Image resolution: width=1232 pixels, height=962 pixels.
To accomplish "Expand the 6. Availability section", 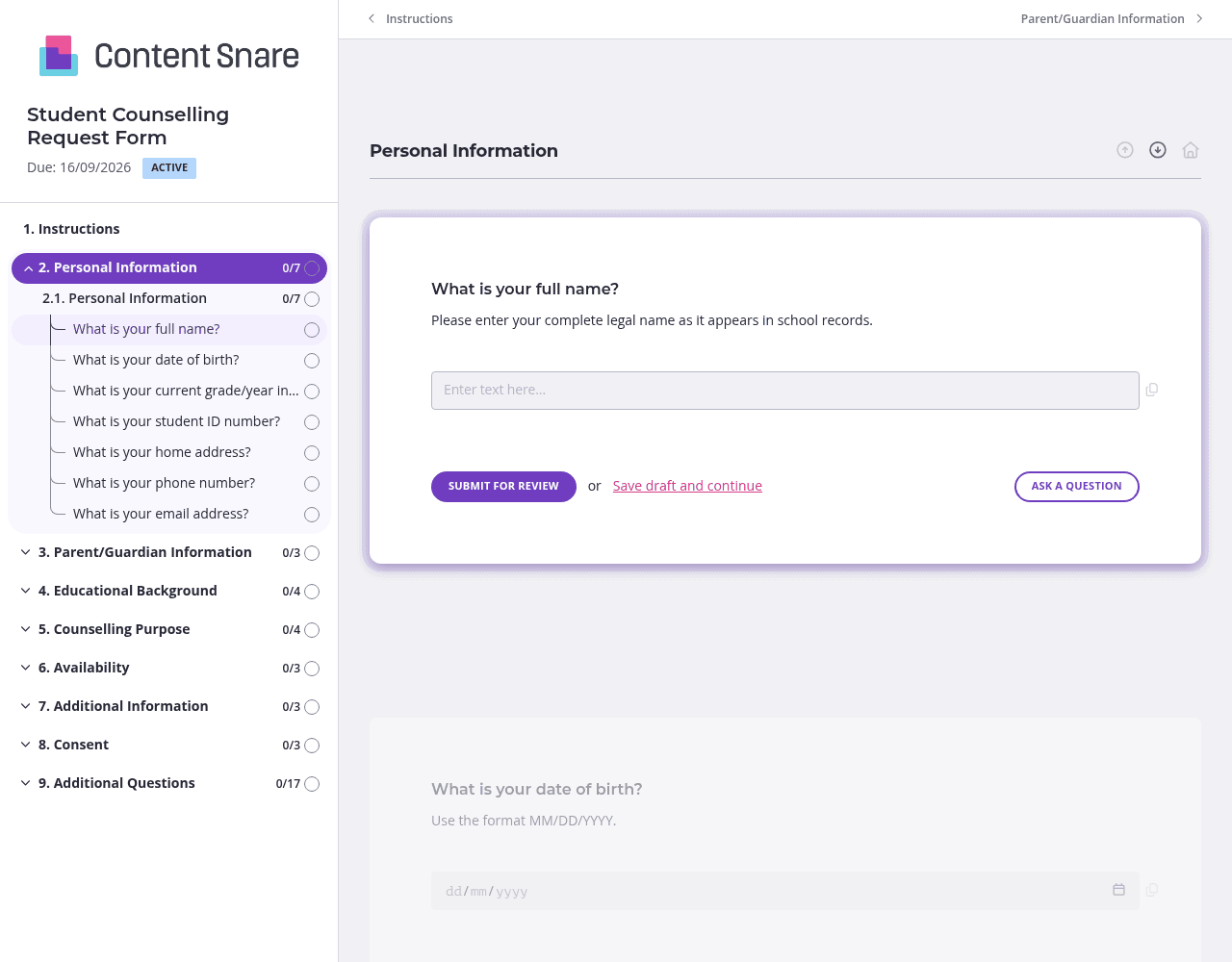I will pos(26,668).
